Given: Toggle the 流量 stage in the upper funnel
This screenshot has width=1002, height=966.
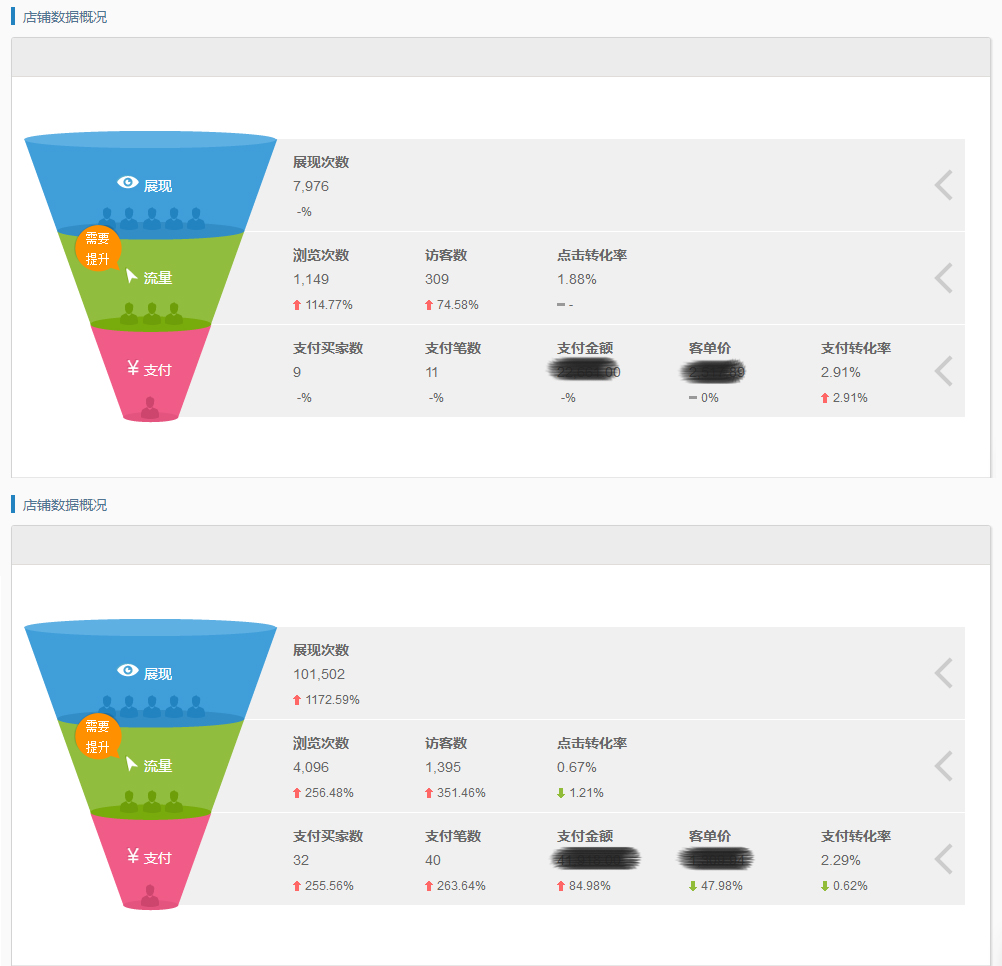Looking at the screenshot, I should click(x=150, y=278).
